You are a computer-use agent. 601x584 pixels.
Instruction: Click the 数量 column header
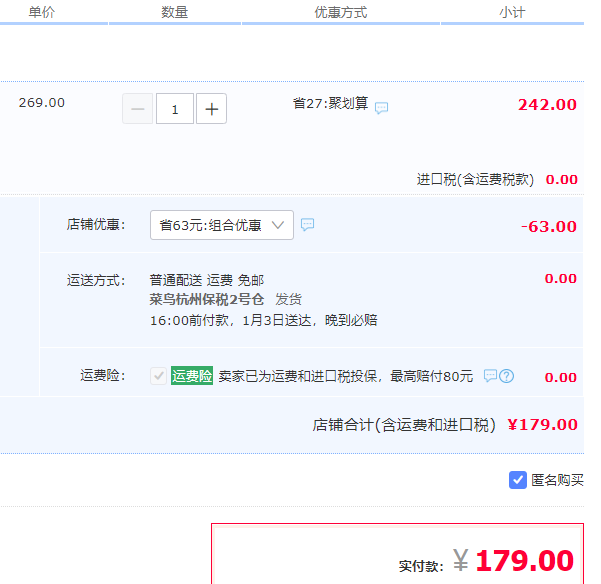174,12
